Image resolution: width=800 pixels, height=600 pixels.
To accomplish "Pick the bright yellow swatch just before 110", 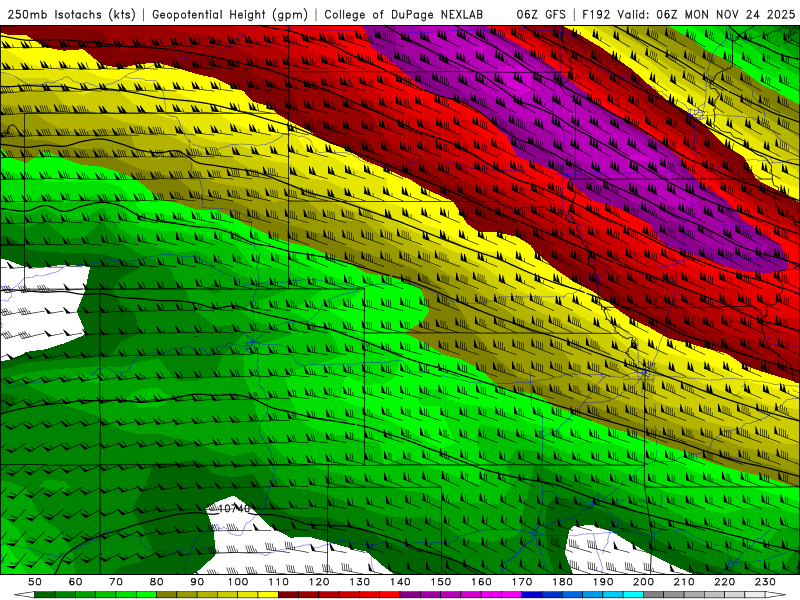I will 268,595.
